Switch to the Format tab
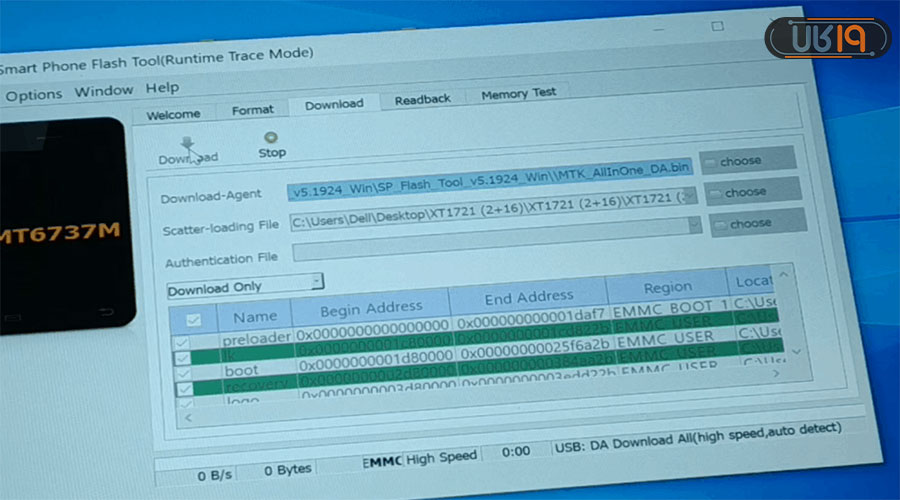The height and width of the screenshot is (500, 900). (x=252, y=110)
